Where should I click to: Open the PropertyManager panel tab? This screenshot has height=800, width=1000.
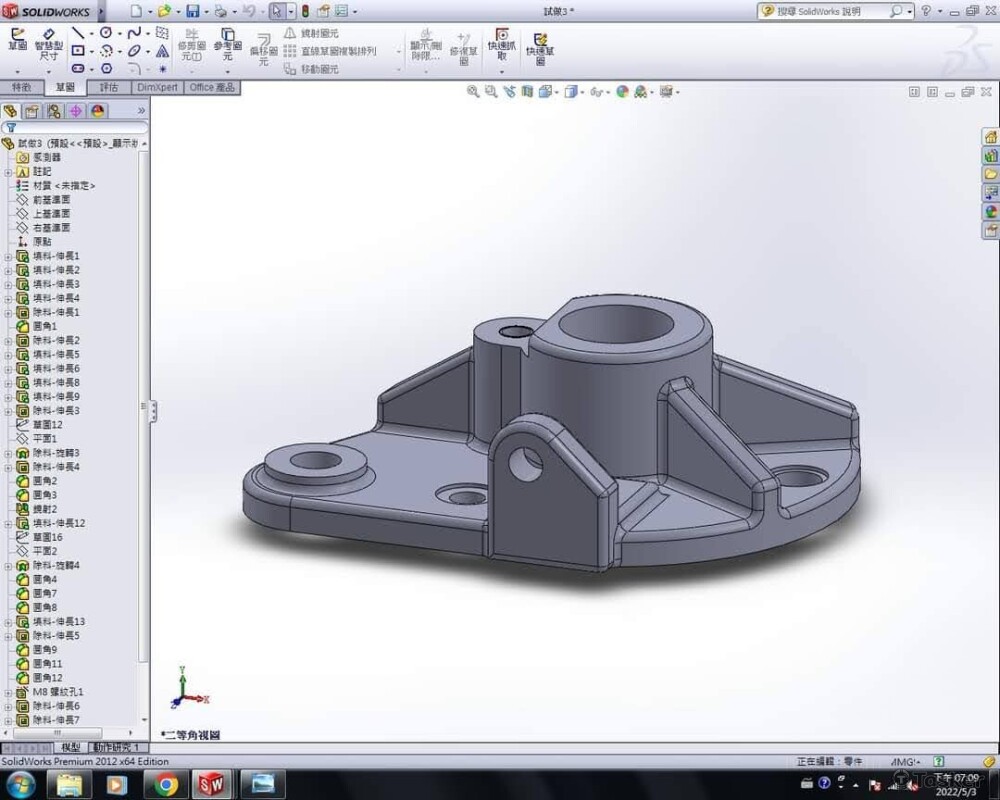[x=32, y=111]
